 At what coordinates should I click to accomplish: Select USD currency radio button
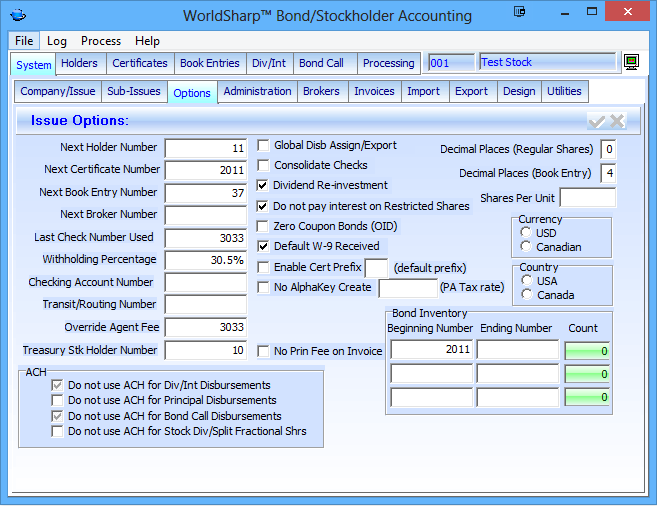click(527, 233)
